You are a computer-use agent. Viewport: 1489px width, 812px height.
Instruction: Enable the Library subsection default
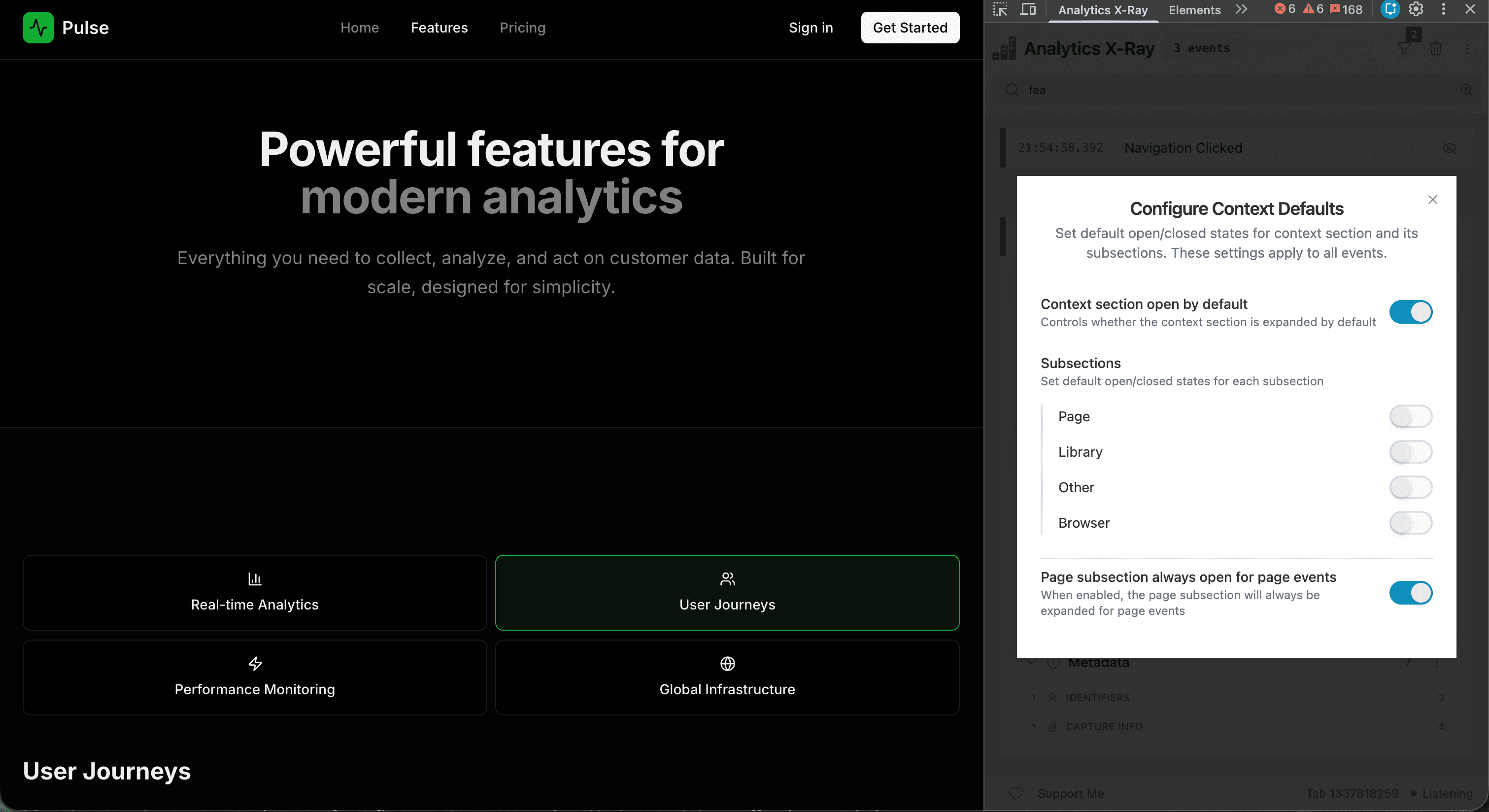(1410, 451)
